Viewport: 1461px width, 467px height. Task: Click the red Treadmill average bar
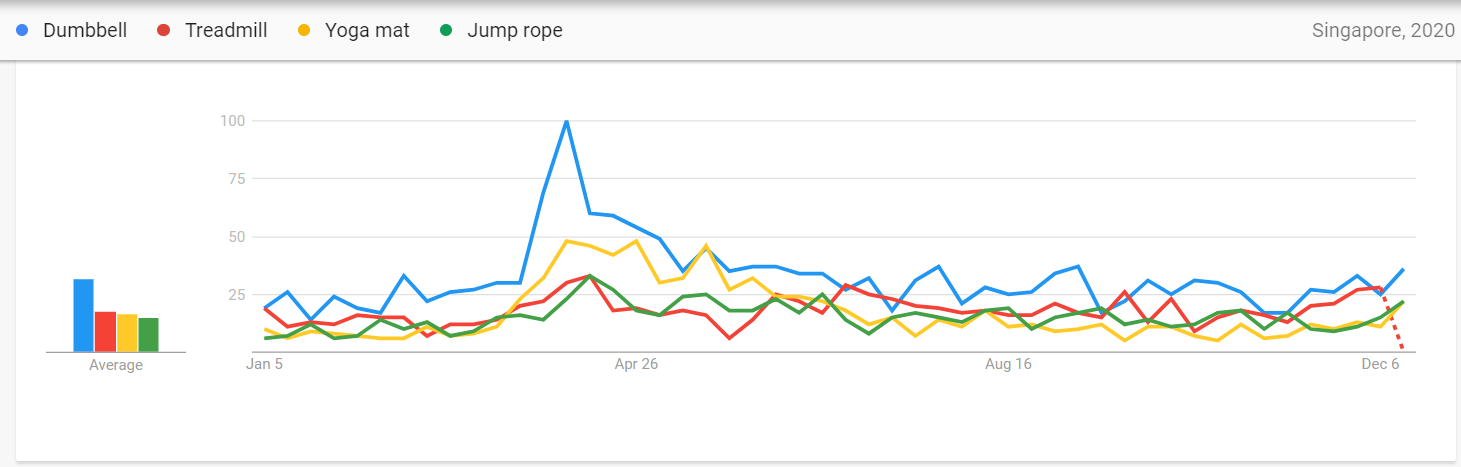click(x=105, y=332)
